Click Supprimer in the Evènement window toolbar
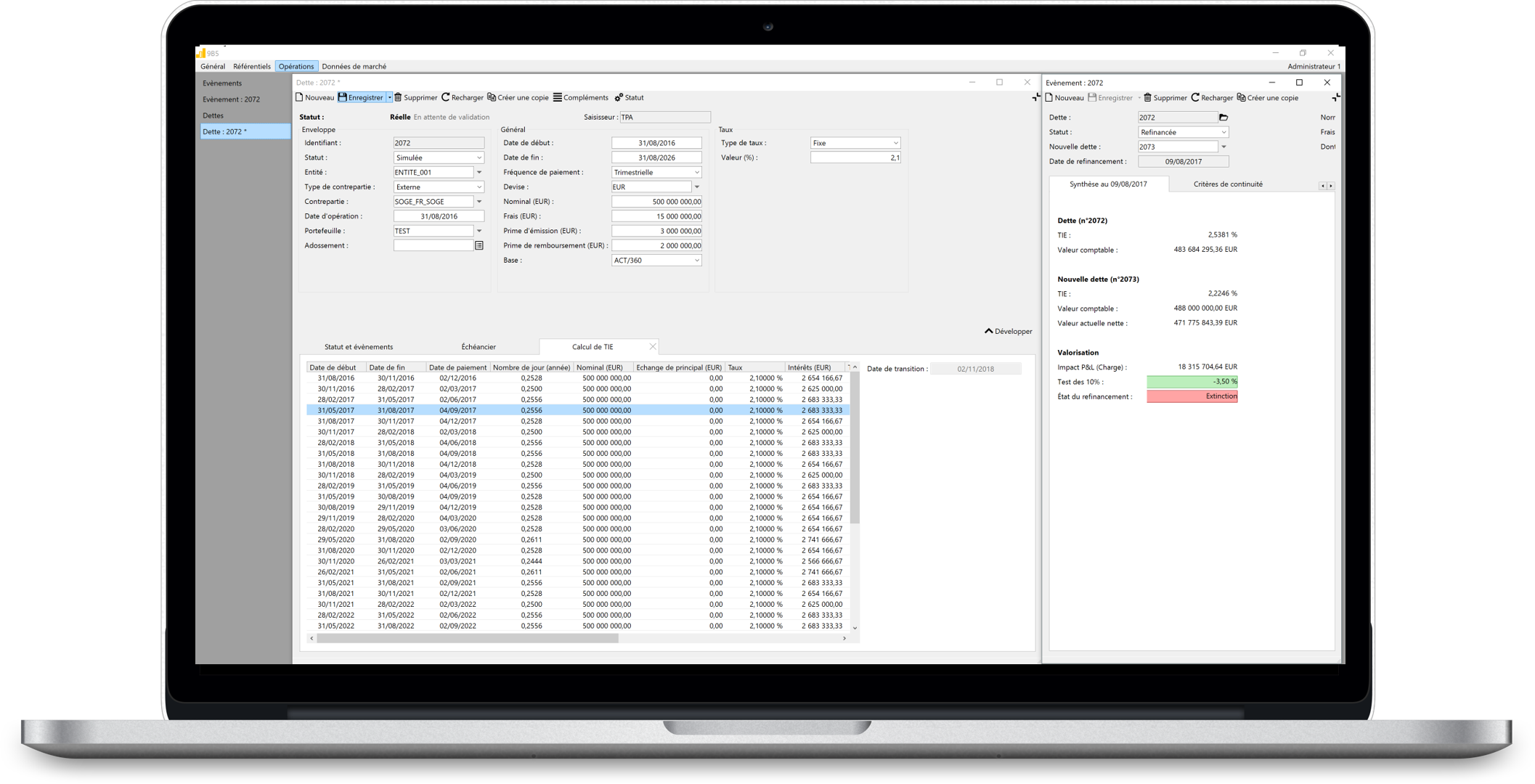The image size is (1535, 784). tap(1165, 98)
